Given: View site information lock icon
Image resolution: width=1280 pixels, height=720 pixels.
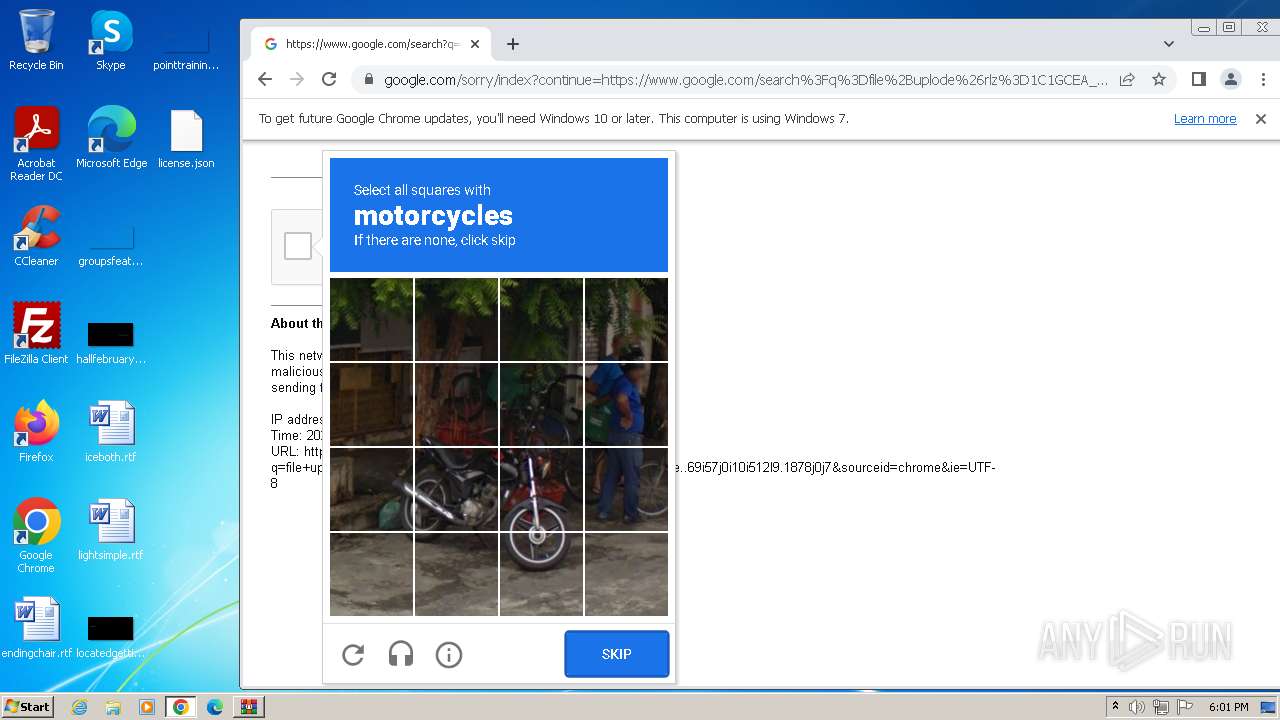Looking at the screenshot, I should (368, 80).
